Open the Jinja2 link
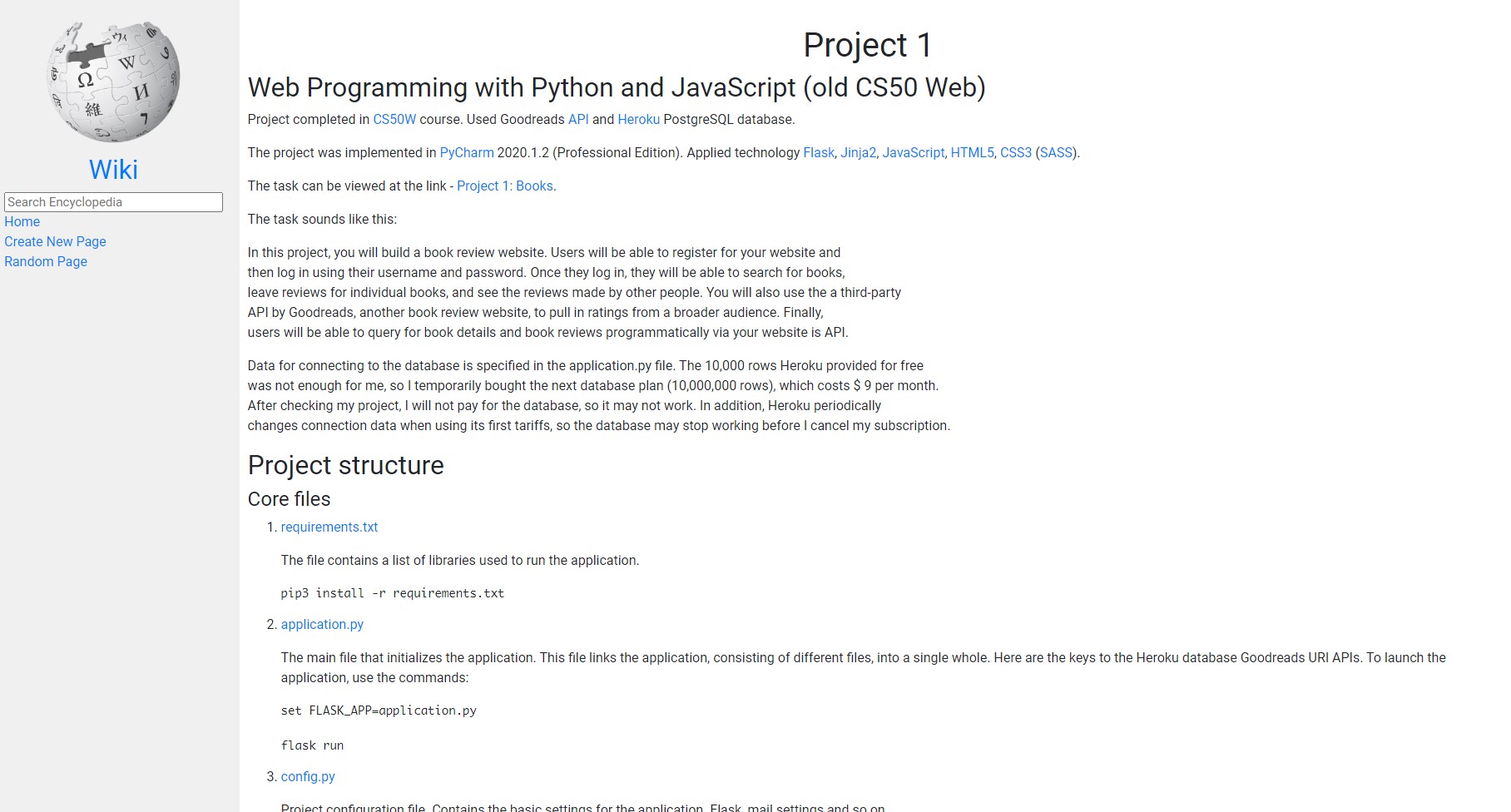Image resolution: width=1511 pixels, height=812 pixels. click(858, 153)
